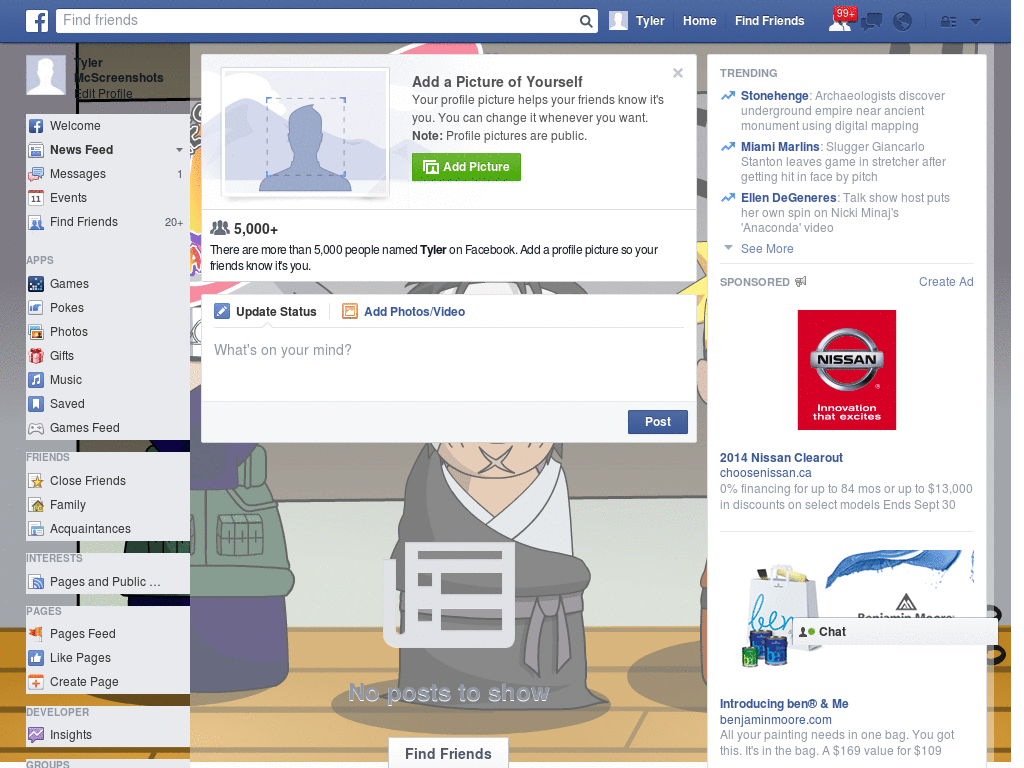
Task: Click the Welcome icon in sidebar
Action: click(36, 126)
